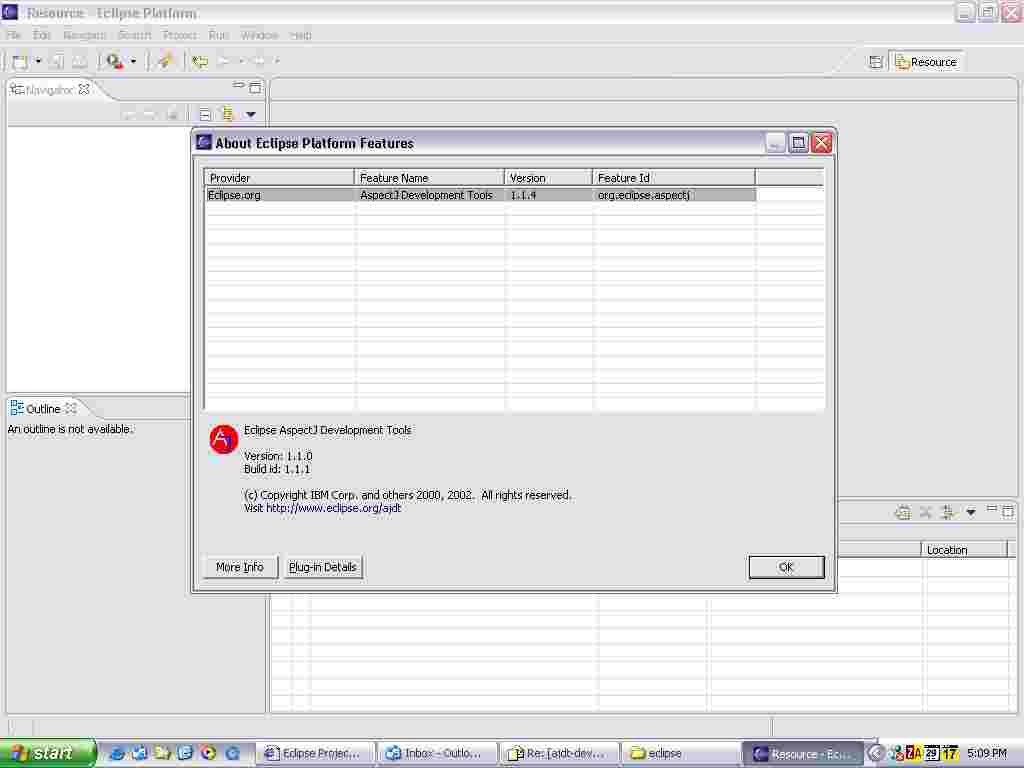Open the File menu
The height and width of the screenshot is (768, 1024).
pyautogui.click(x=14, y=35)
